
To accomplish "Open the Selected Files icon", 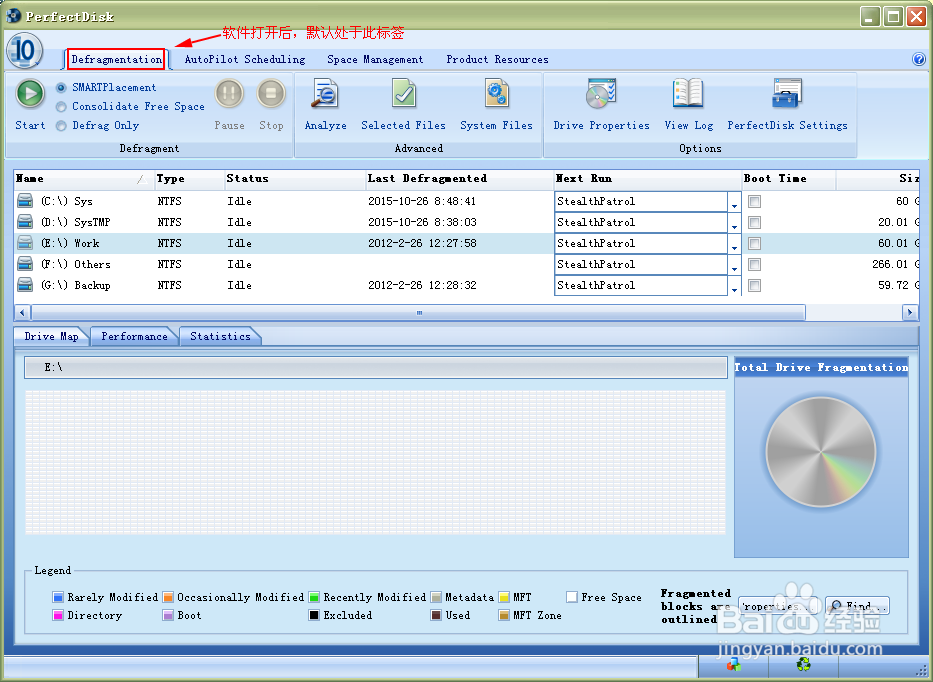I will 404,94.
